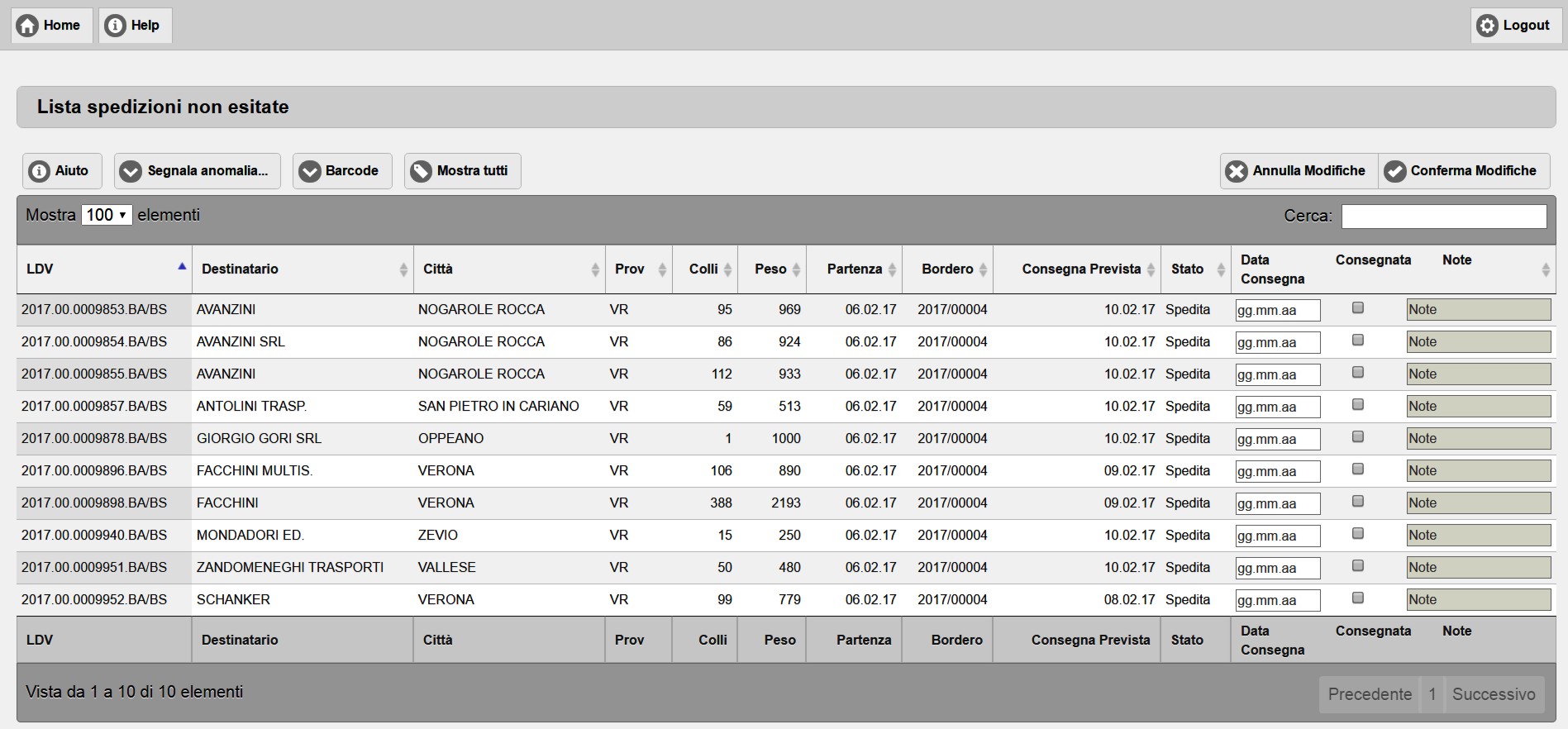Click Data Consegna field for SCHANKER row
1568x729 pixels.
click(x=1278, y=600)
